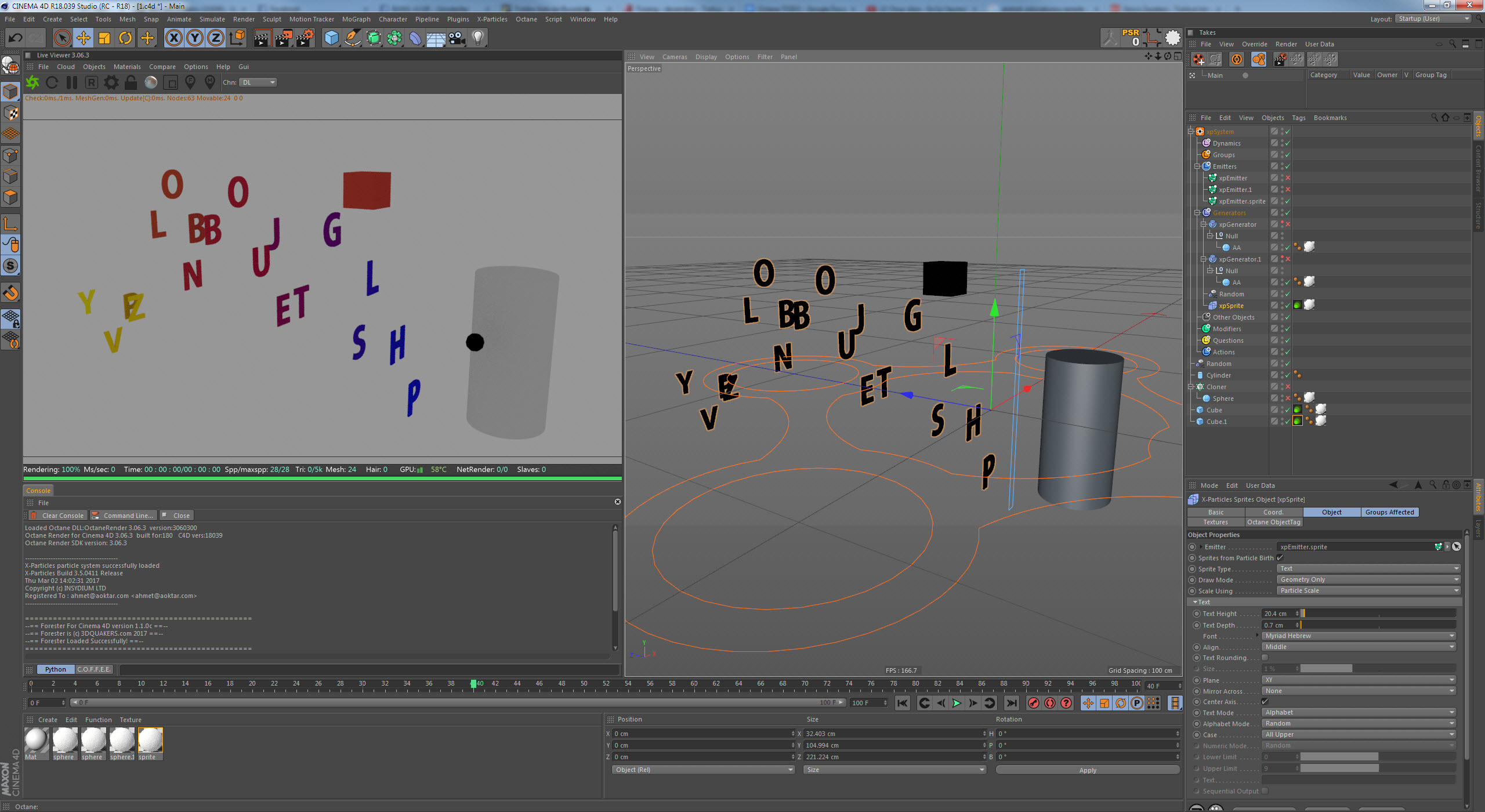1485x812 pixels.
Task: Open the MoGraph menu
Action: tap(356, 19)
